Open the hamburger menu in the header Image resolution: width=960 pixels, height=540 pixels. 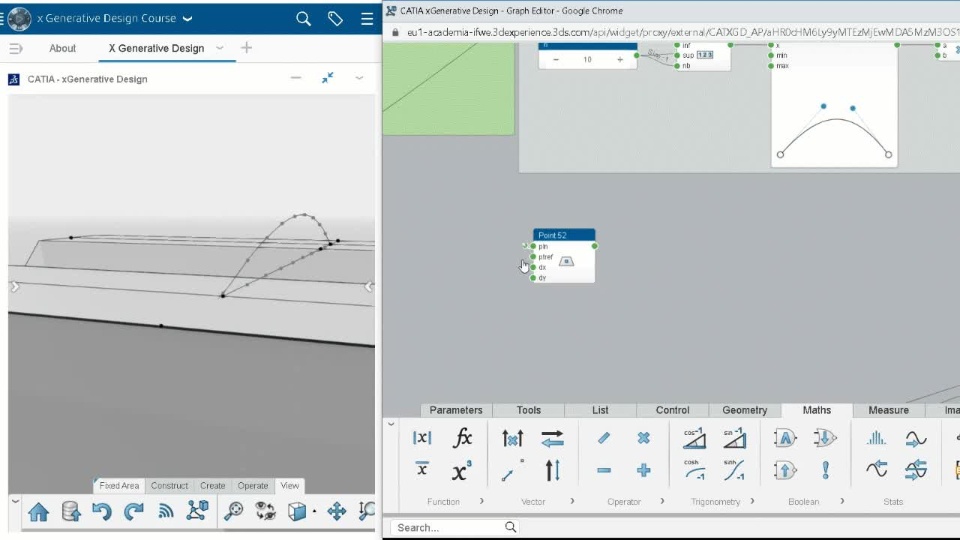coord(367,18)
